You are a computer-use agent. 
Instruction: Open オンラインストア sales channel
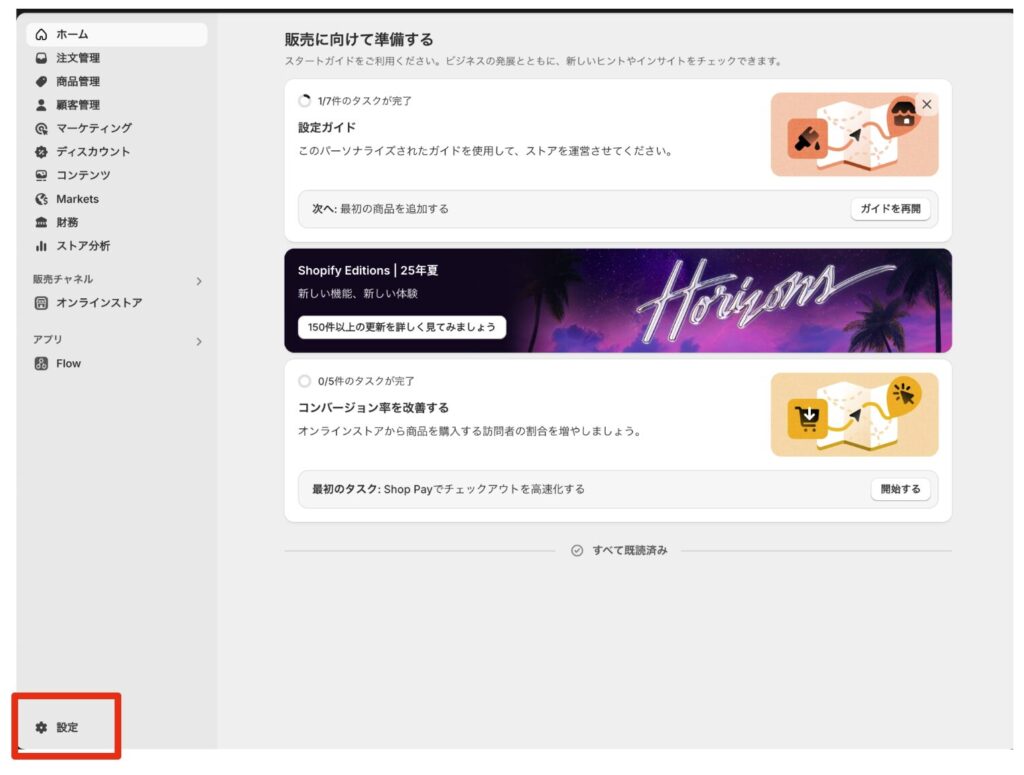click(x=117, y=303)
